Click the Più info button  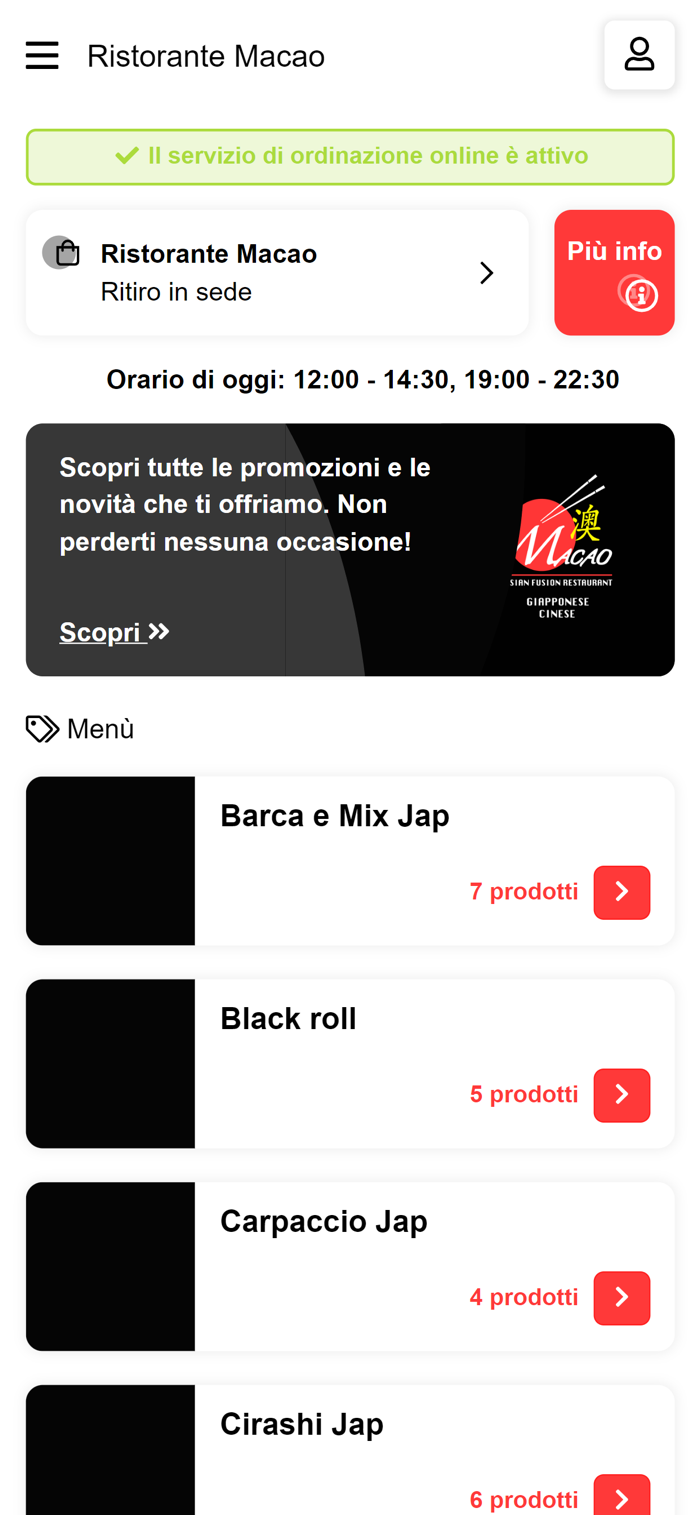614,272
